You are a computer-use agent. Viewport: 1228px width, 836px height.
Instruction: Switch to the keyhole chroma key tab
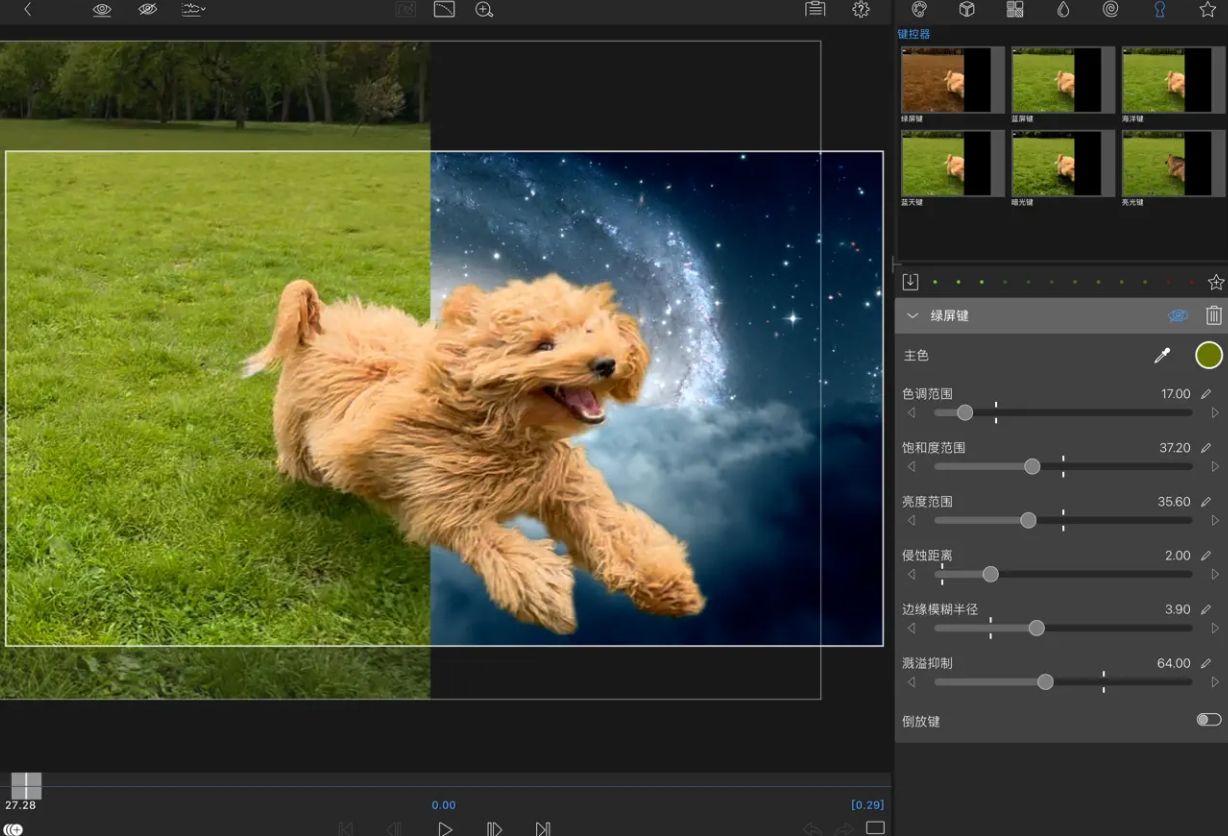1159,9
